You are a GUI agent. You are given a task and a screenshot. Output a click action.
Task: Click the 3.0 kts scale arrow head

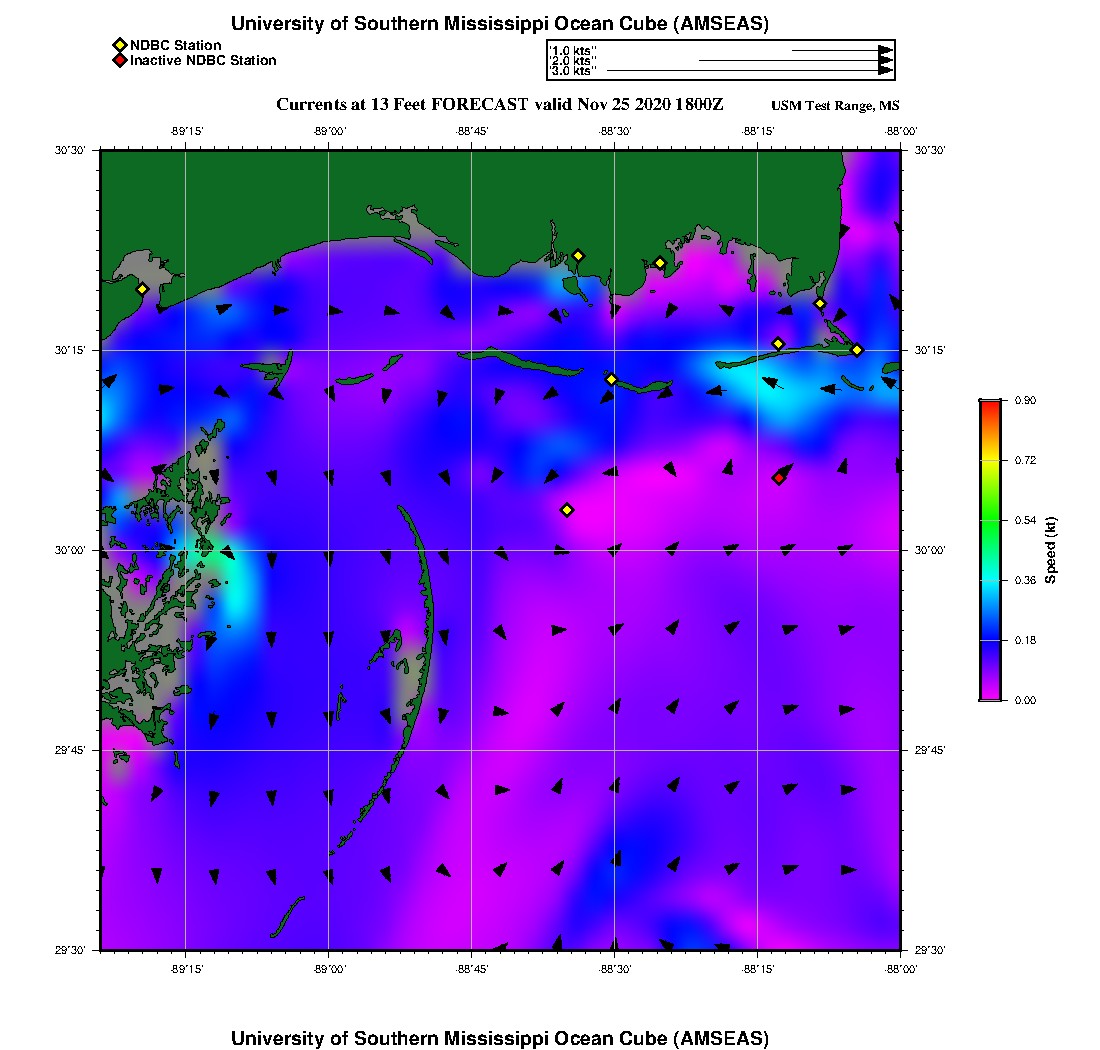[885, 71]
